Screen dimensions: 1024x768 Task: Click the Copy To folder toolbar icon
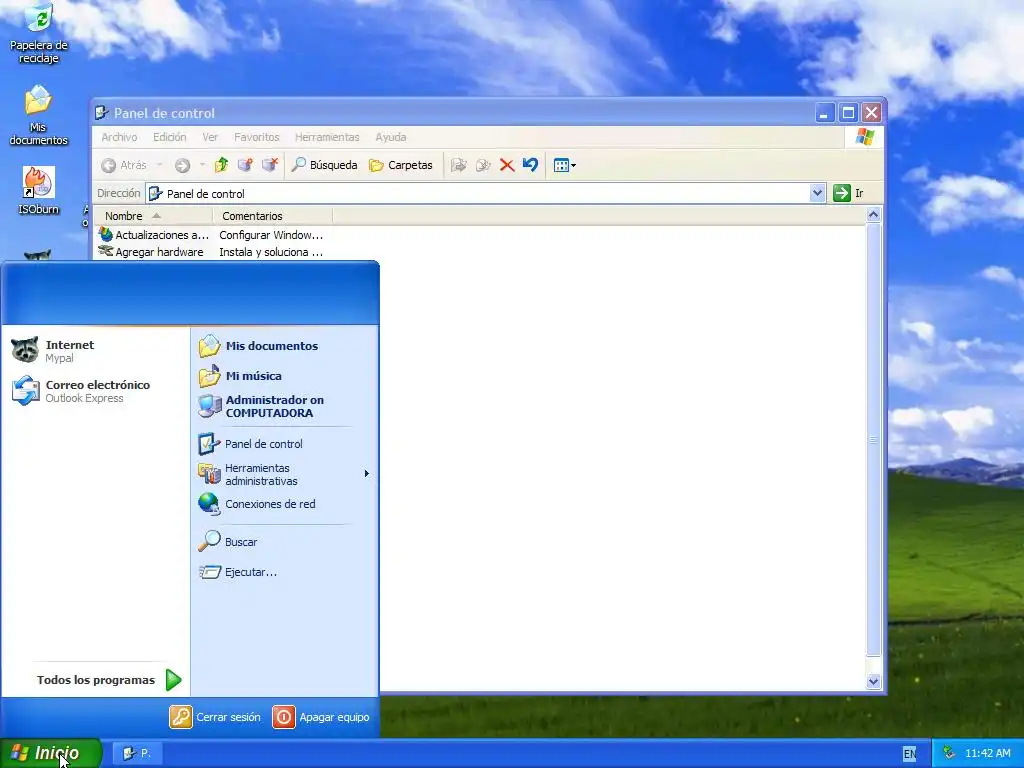pyautogui.click(x=483, y=165)
